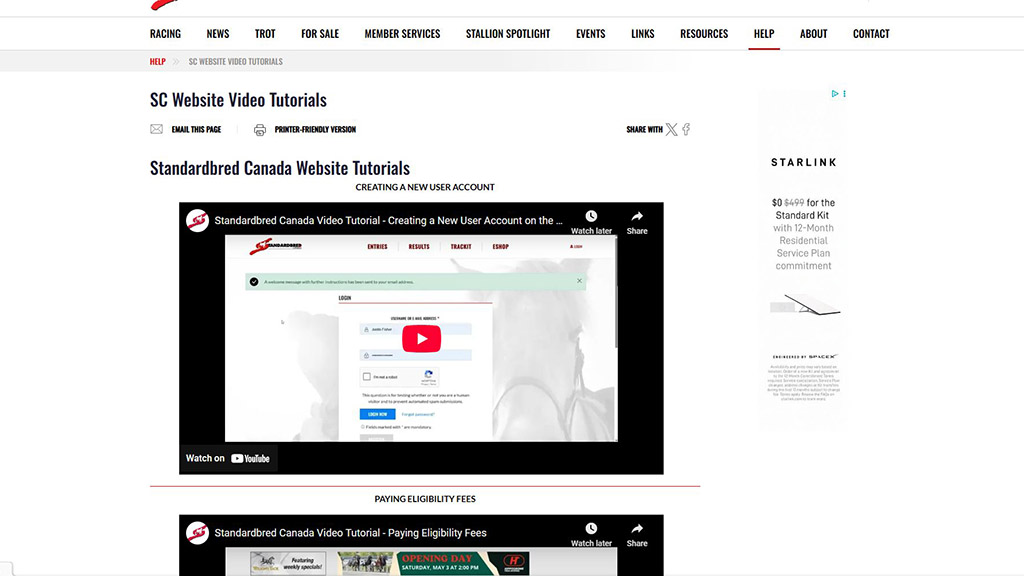1024x576 pixels.
Task: Click Watch later on the account video
Action: [591, 222]
